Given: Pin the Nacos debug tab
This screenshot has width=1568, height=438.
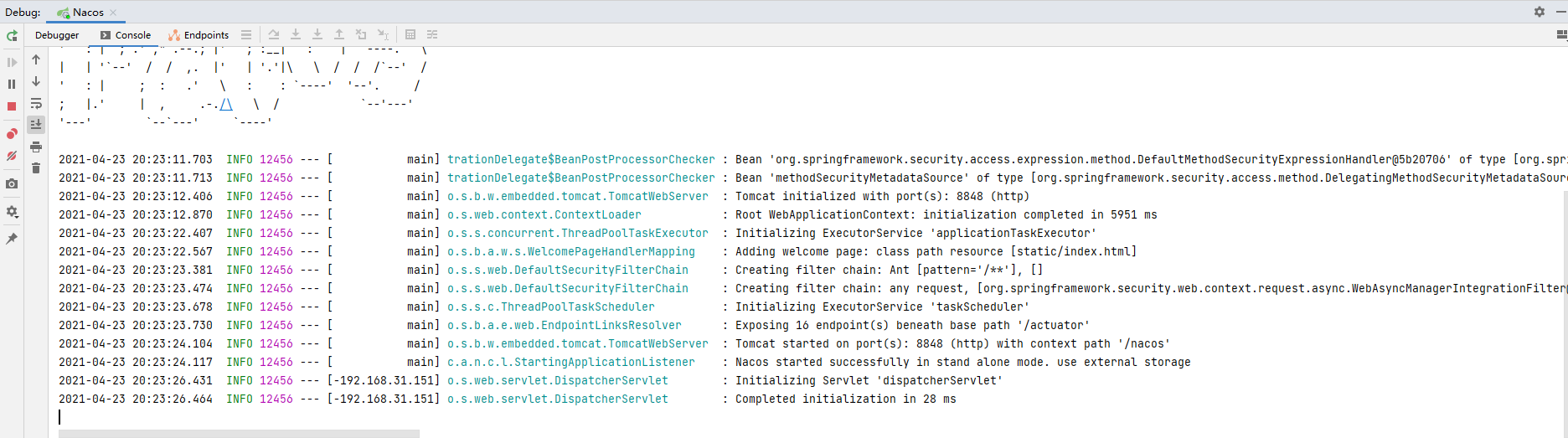Looking at the screenshot, I should pos(12,239).
